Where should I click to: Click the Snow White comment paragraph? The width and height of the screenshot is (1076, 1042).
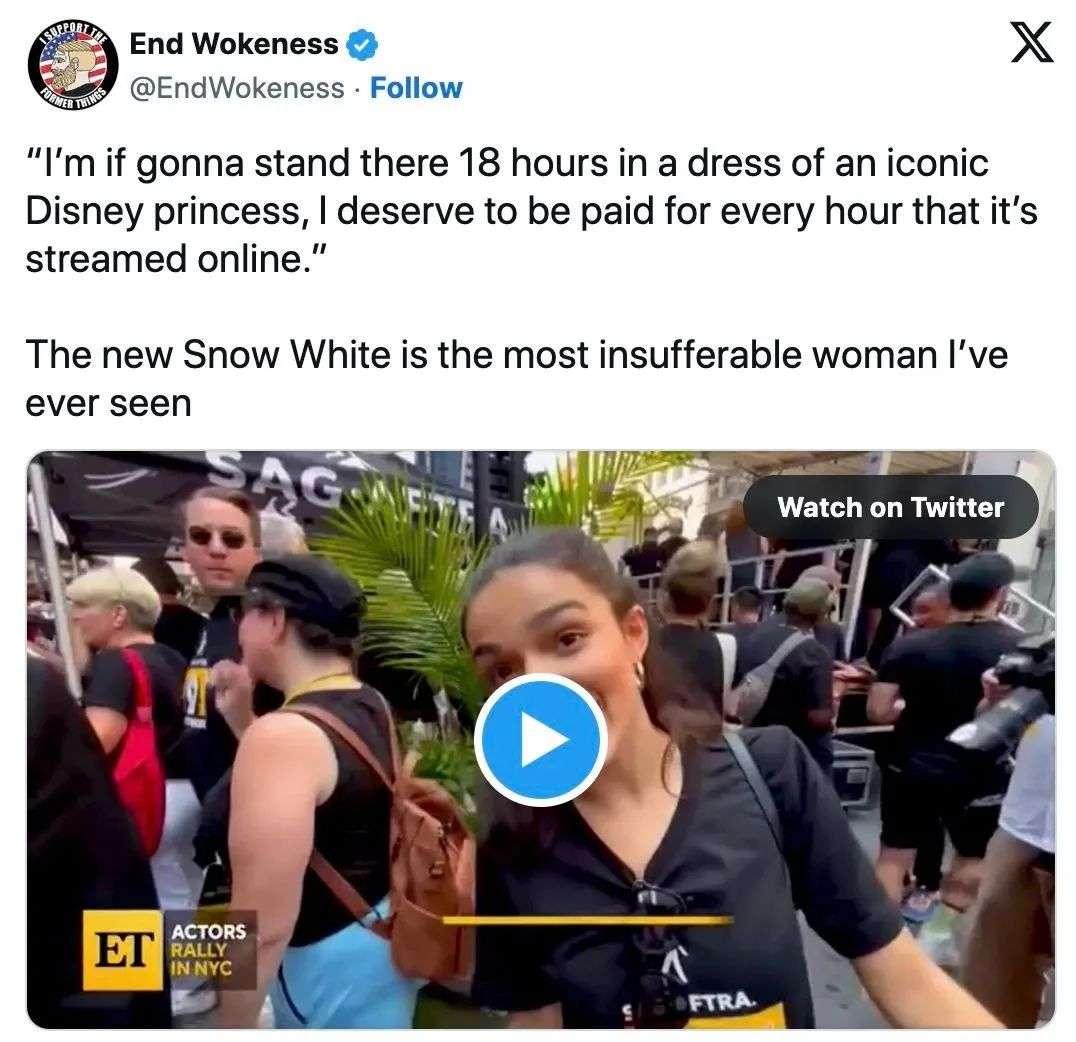[516, 378]
